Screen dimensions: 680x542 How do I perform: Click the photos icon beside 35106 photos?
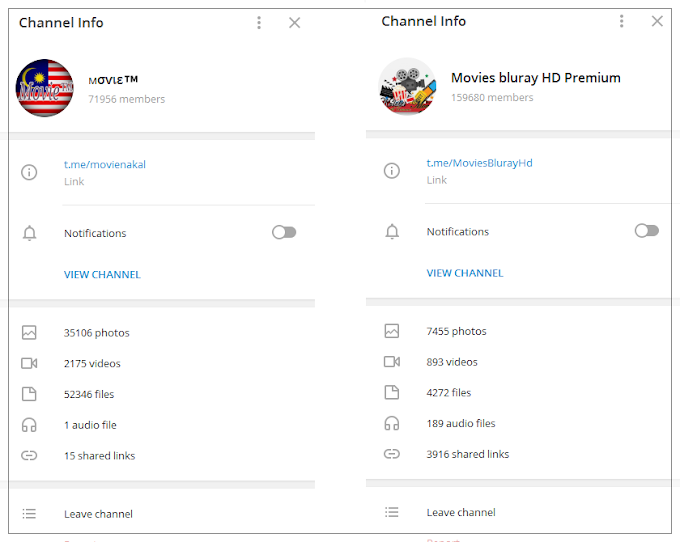pyautogui.click(x=29, y=333)
